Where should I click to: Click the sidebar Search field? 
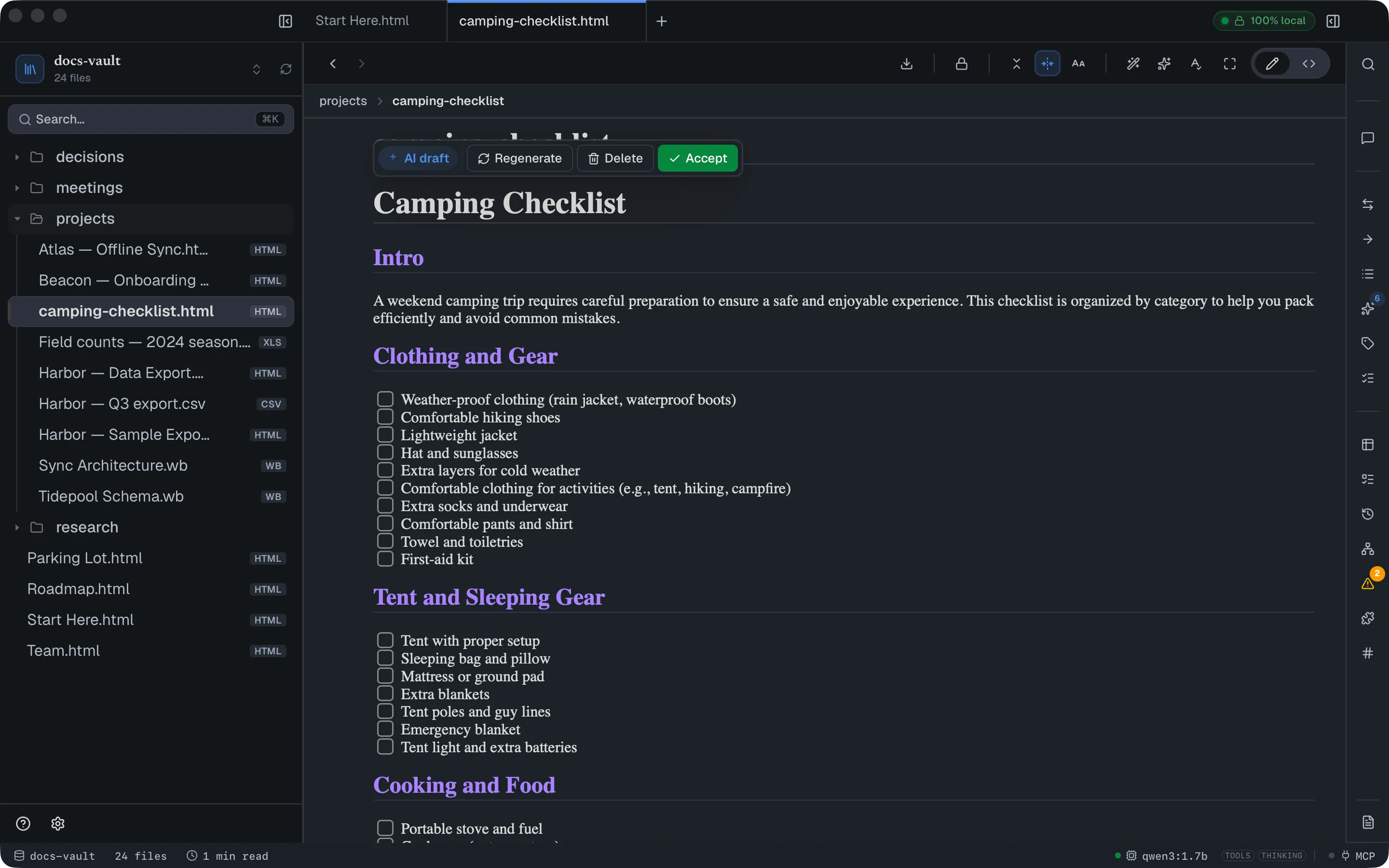pyautogui.click(x=151, y=120)
